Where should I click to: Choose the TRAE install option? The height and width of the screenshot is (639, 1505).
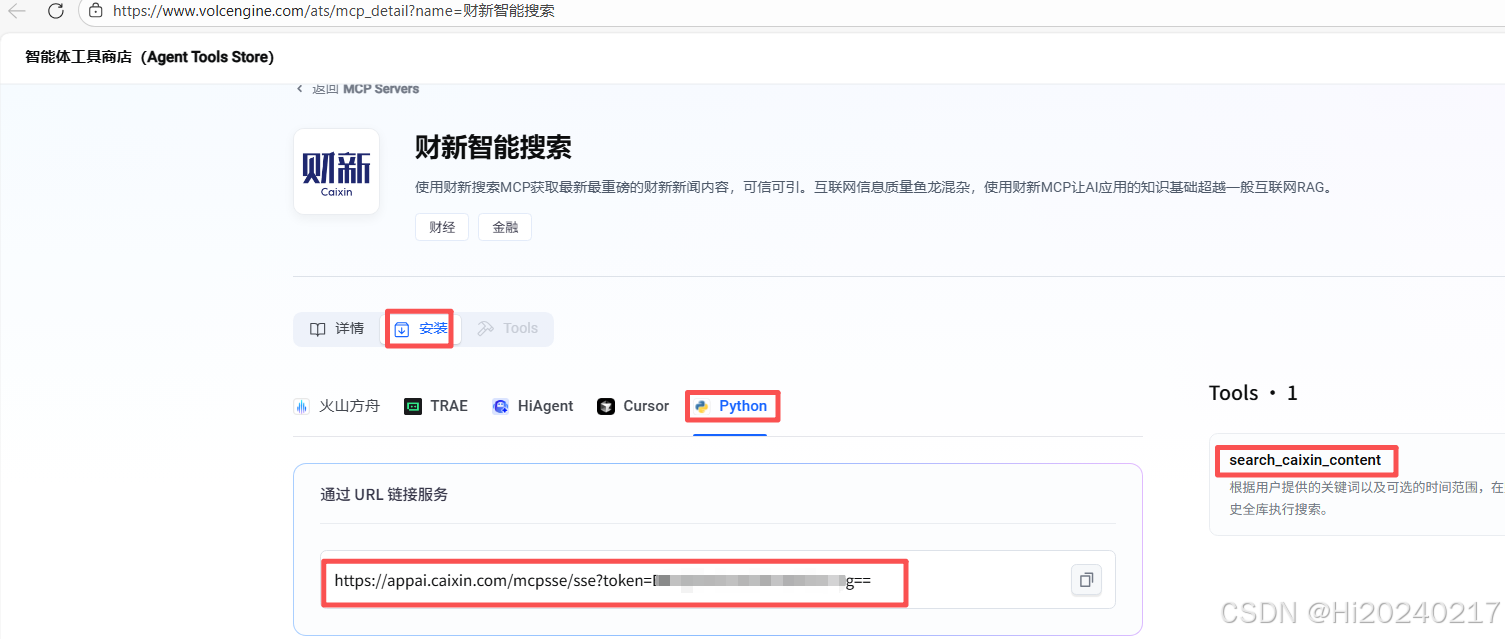click(x=436, y=406)
